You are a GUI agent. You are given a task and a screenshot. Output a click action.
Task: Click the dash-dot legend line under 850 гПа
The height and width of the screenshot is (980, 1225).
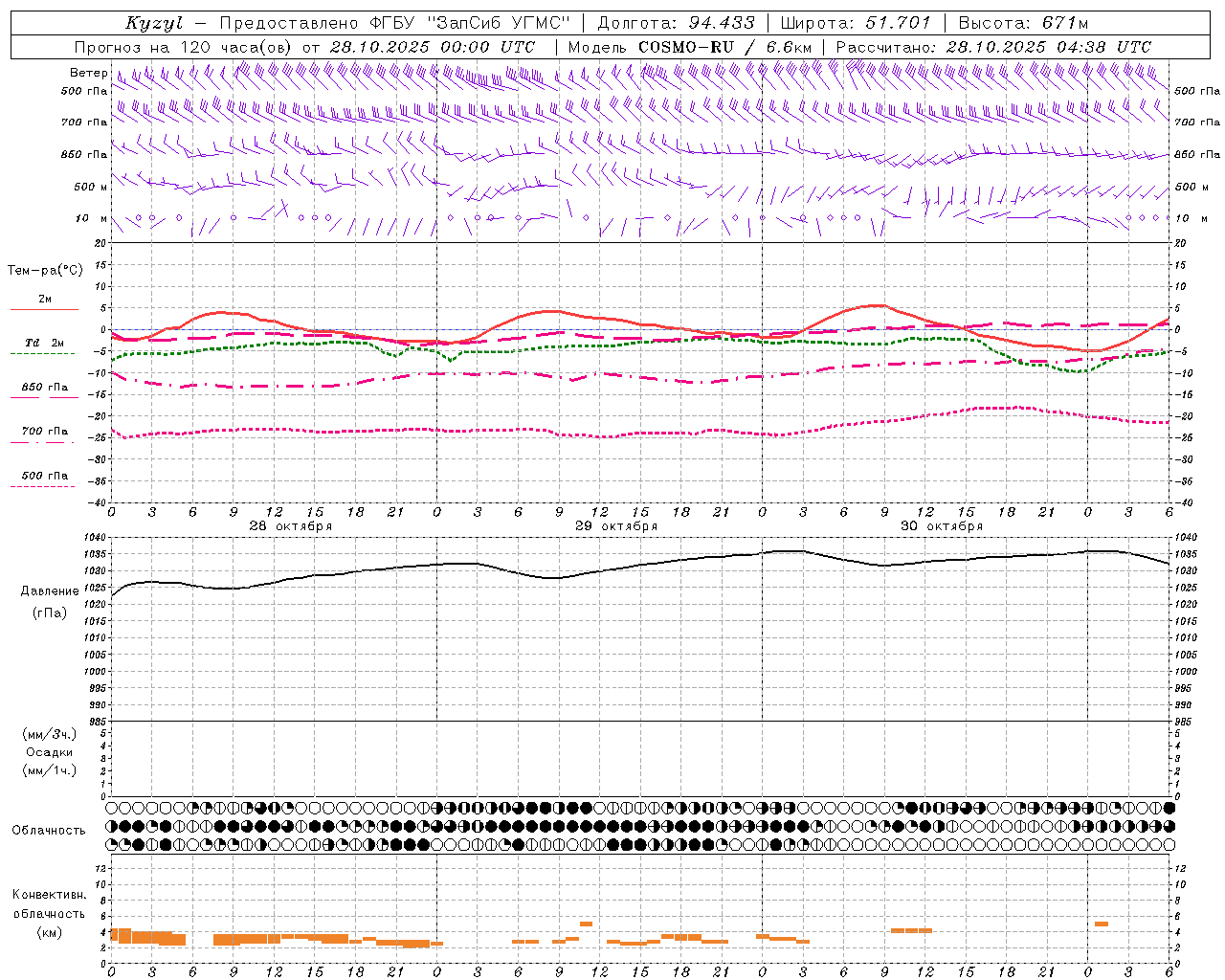(x=42, y=396)
